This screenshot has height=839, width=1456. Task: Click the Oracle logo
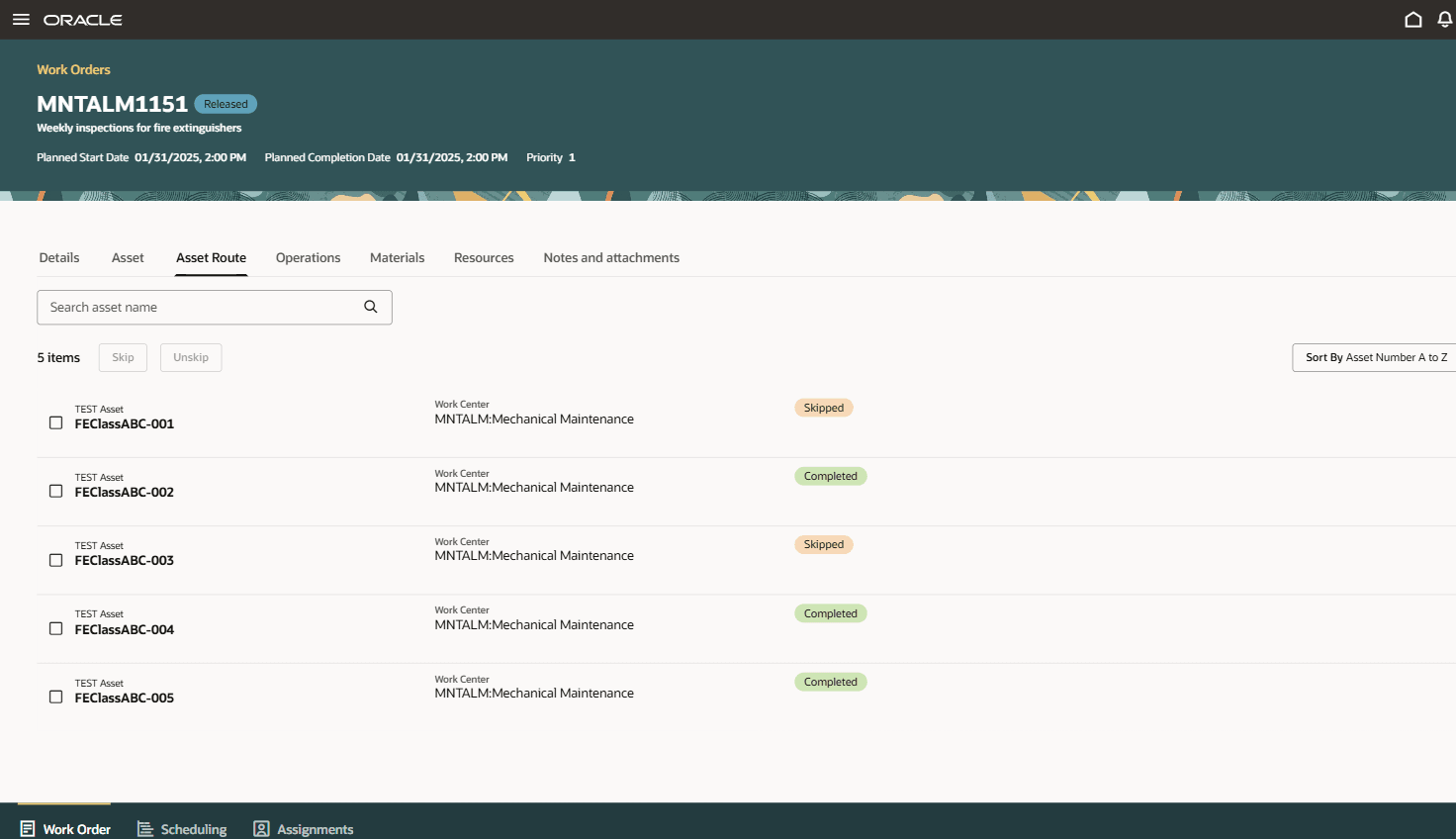click(x=83, y=19)
